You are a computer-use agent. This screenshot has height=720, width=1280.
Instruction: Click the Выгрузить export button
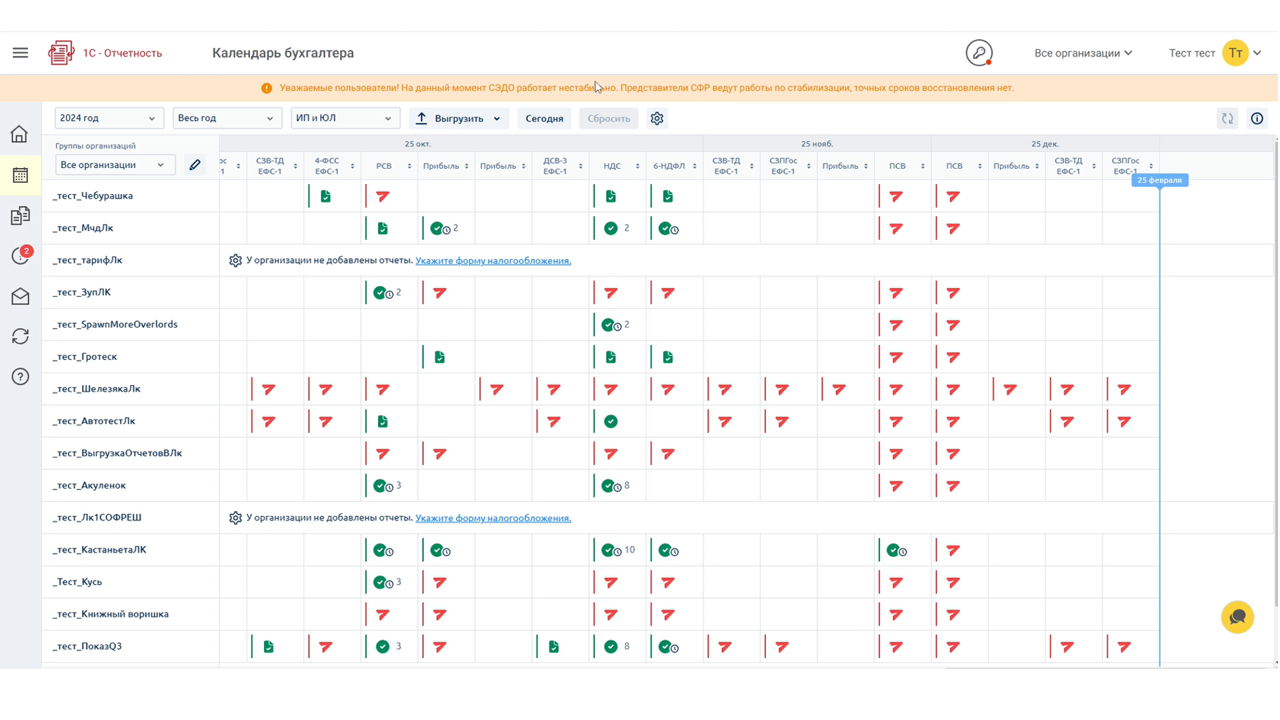click(458, 118)
